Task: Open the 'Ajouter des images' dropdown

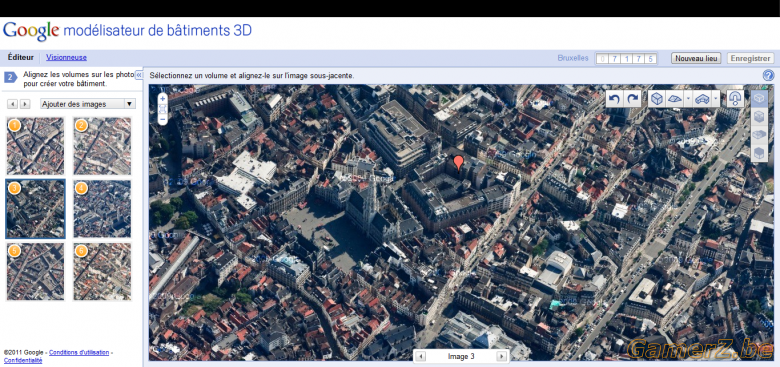Action: click(x=88, y=104)
